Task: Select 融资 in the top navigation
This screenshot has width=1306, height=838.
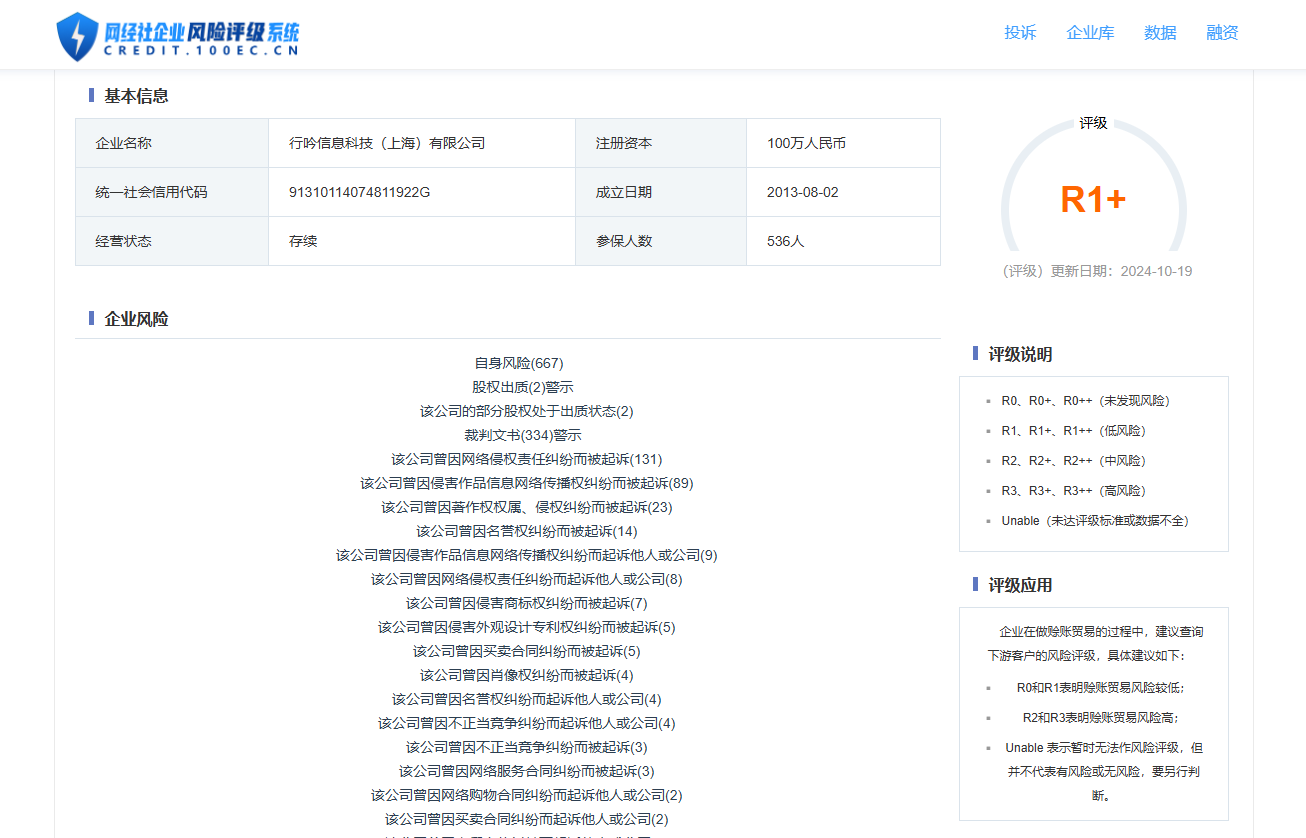Action: tap(1222, 33)
